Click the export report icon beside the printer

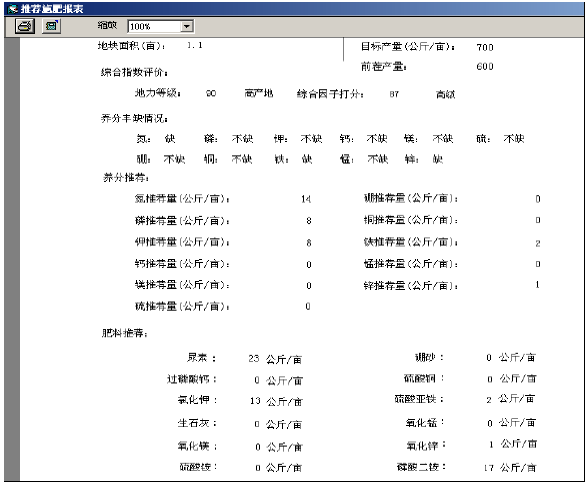(51, 26)
